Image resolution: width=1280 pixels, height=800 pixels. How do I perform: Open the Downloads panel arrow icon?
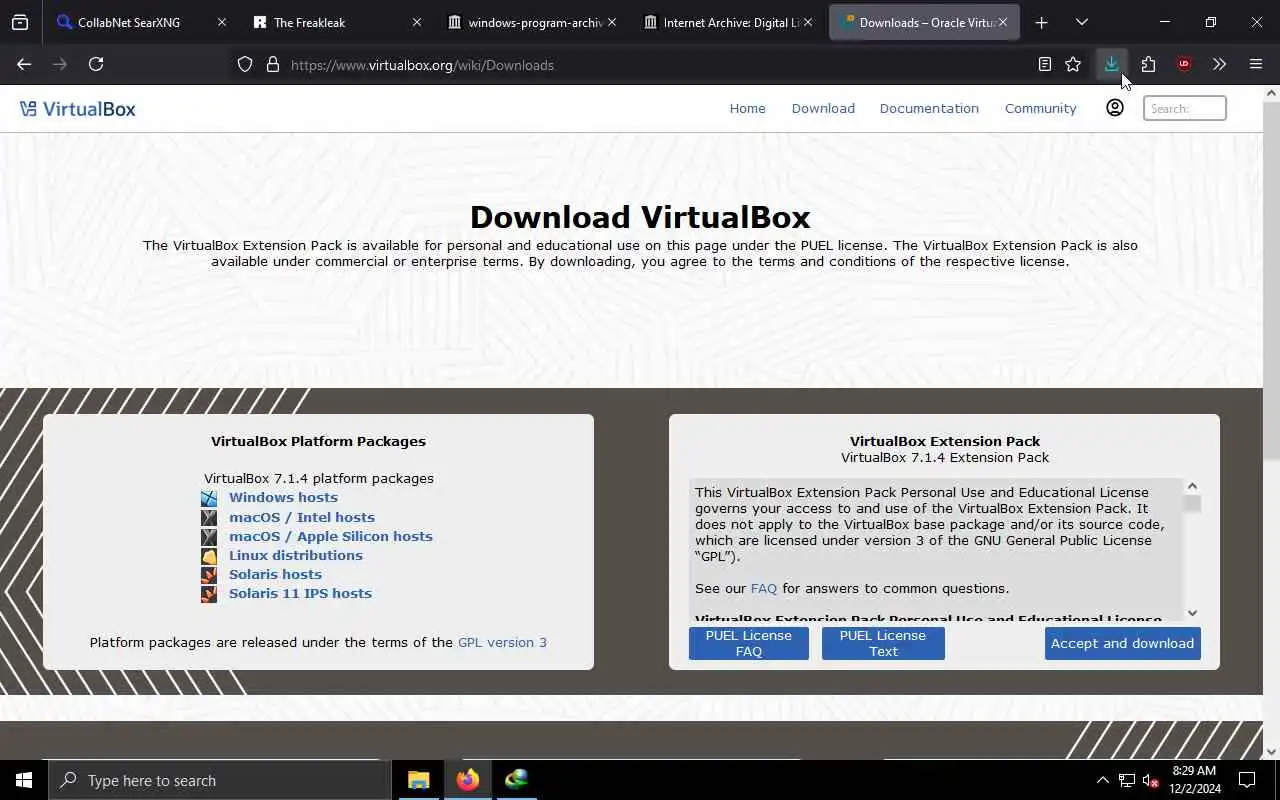point(1111,64)
